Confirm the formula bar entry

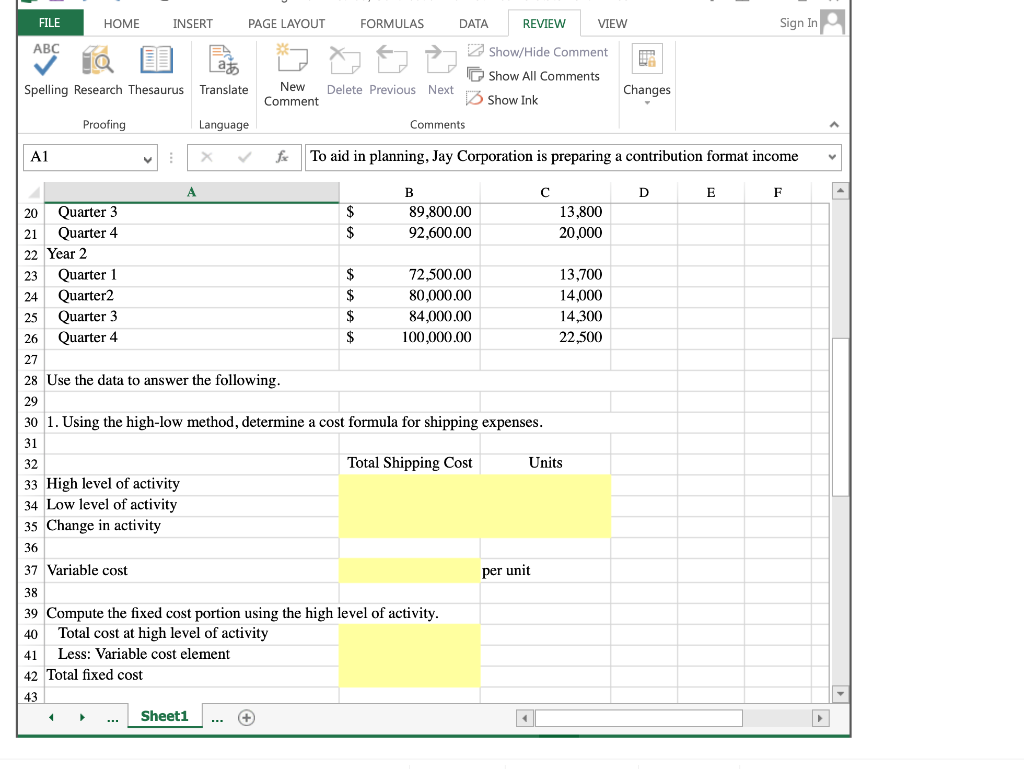pos(245,157)
